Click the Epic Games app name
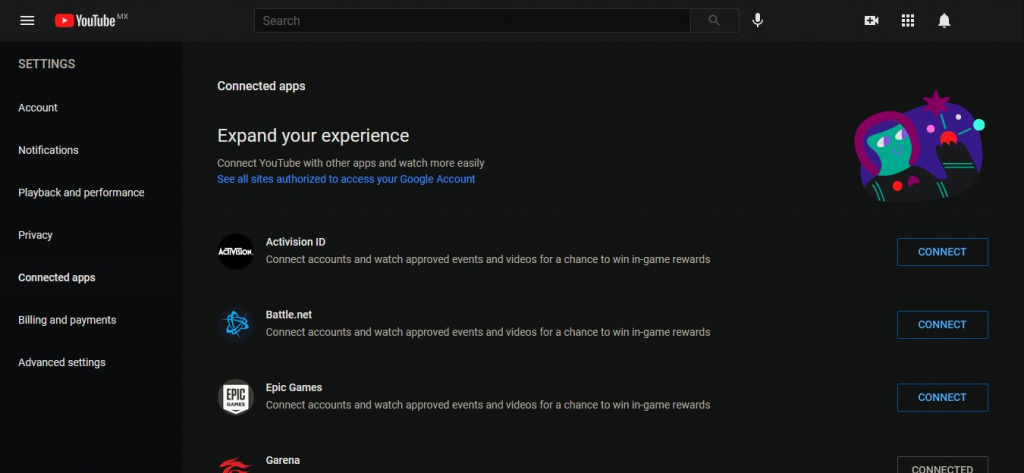The height and width of the screenshot is (473, 1024). point(294,387)
